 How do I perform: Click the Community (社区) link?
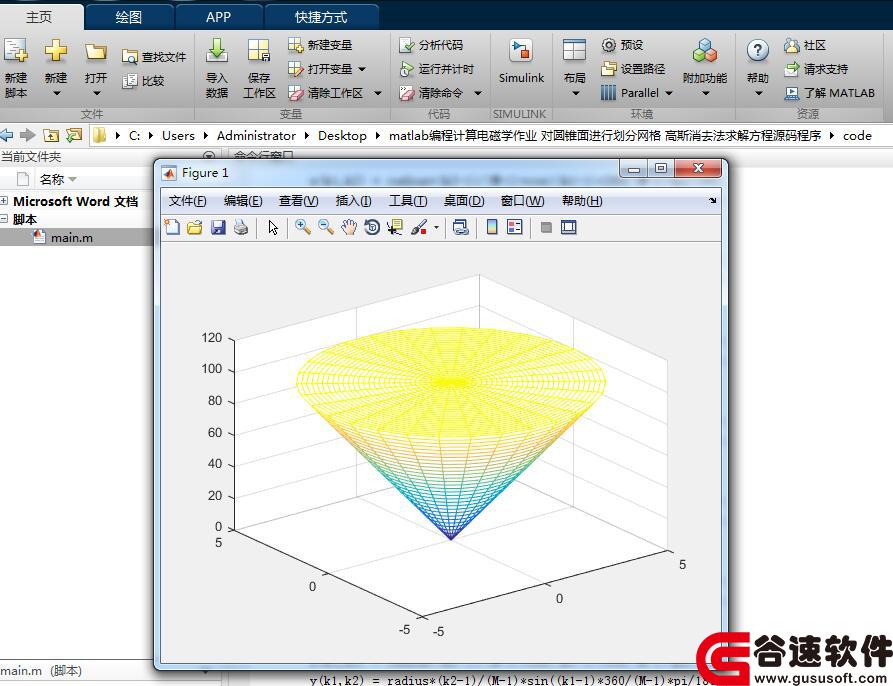click(805, 45)
